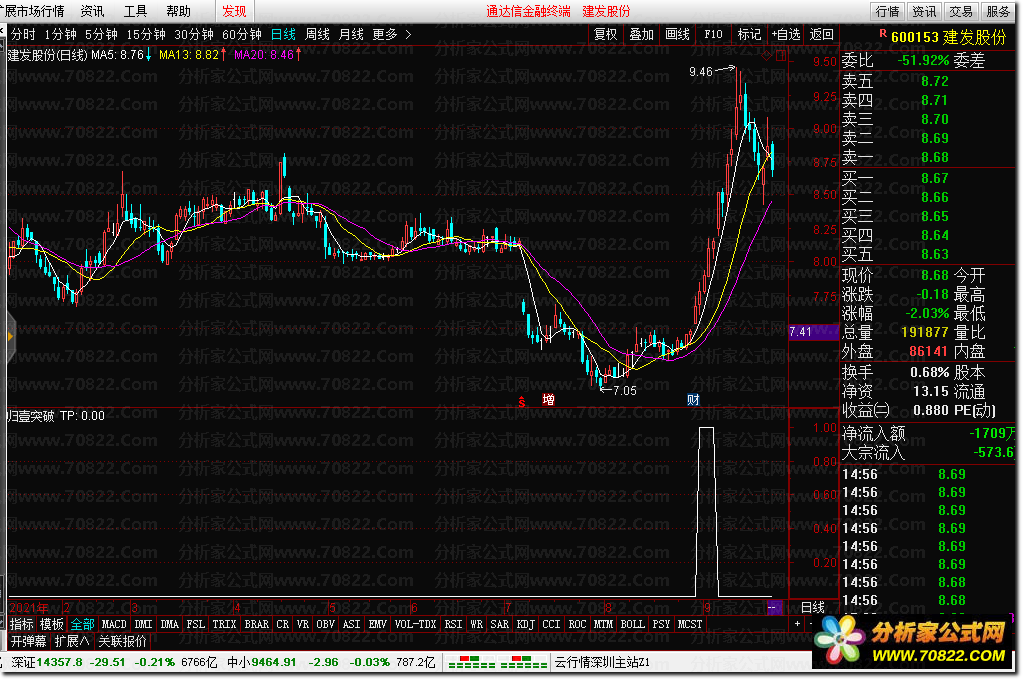Select the BOLL indicator
The width and height of the screenshot is (1024, 680).
point(632,624)
